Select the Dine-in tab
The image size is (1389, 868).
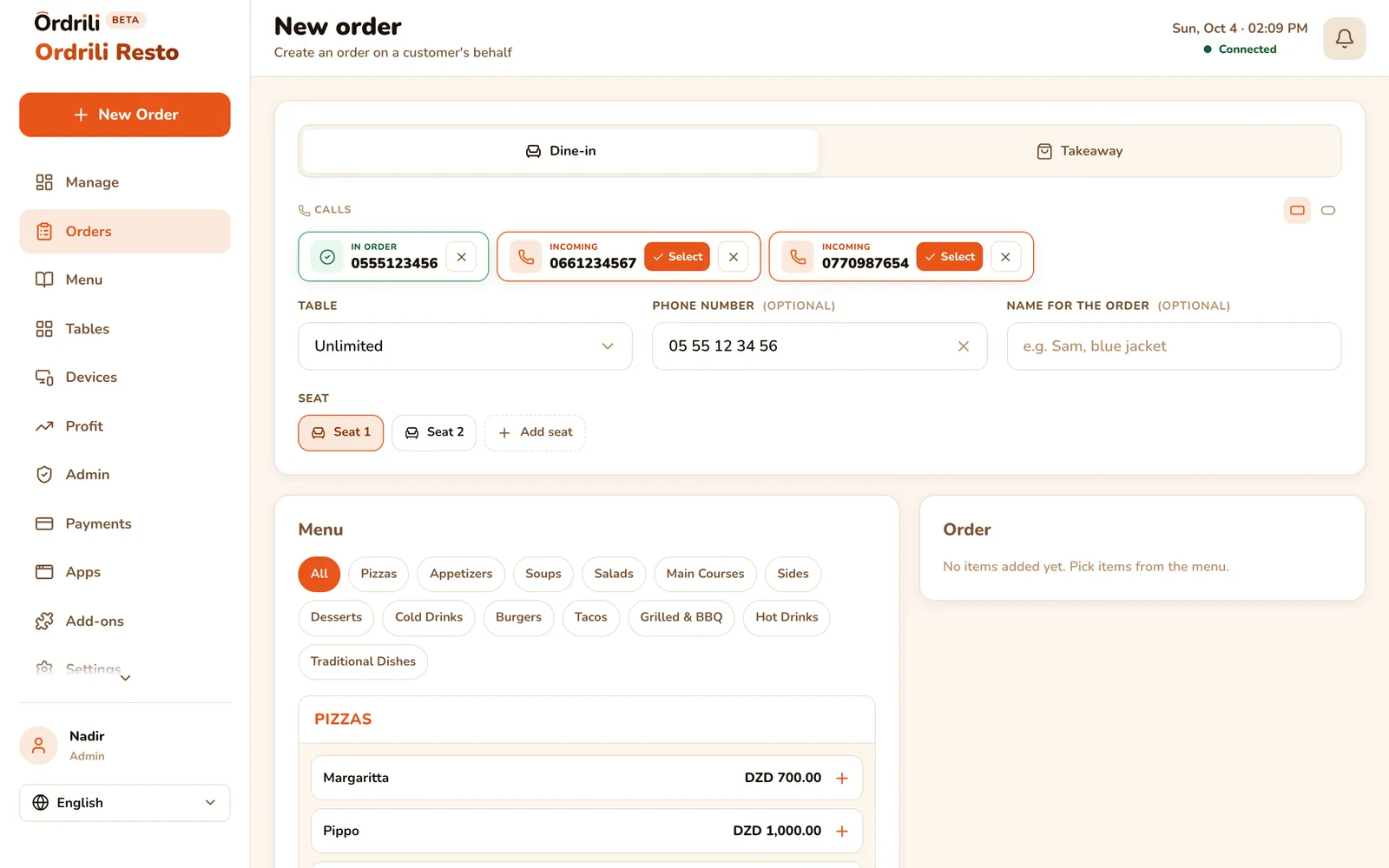pos(560,151)
